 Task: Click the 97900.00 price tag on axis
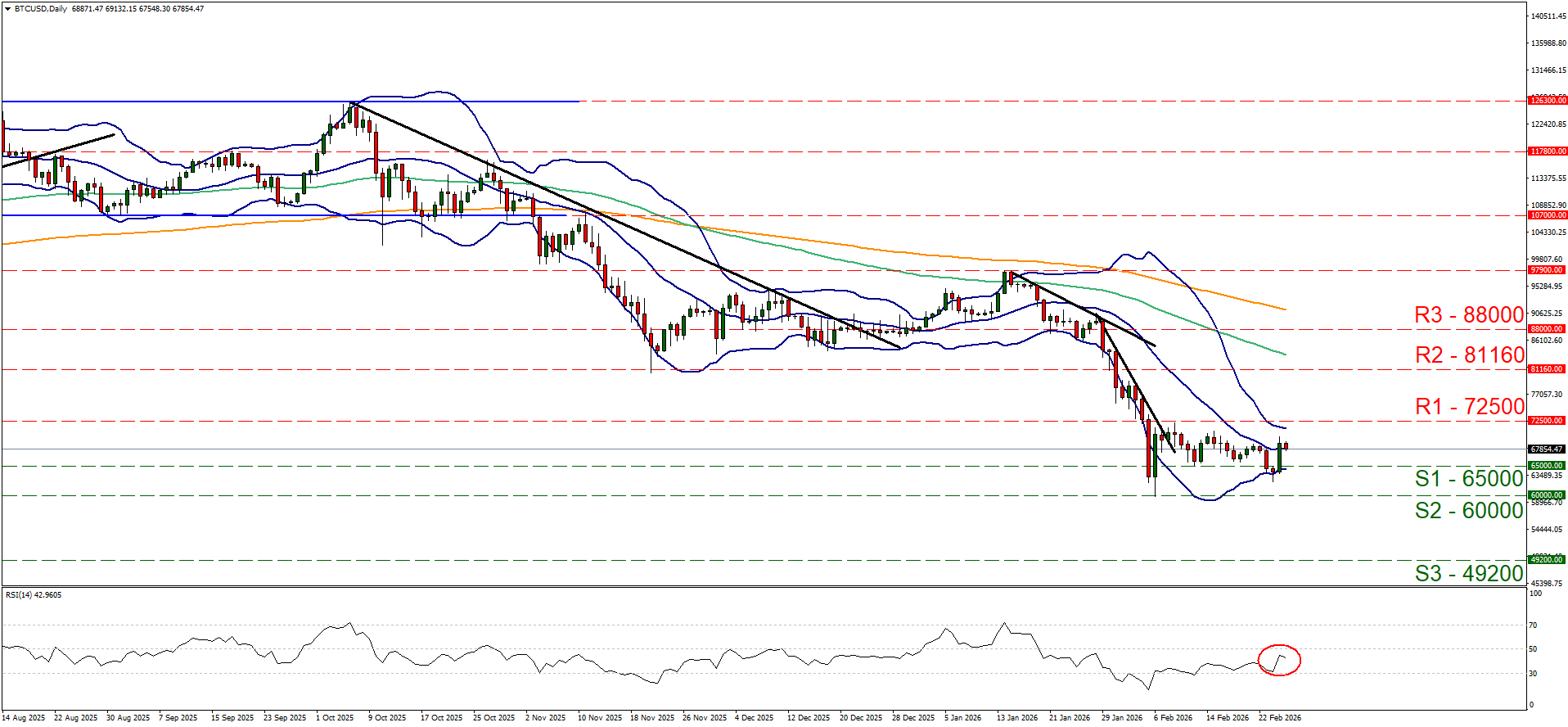(x=1547, y=270)
